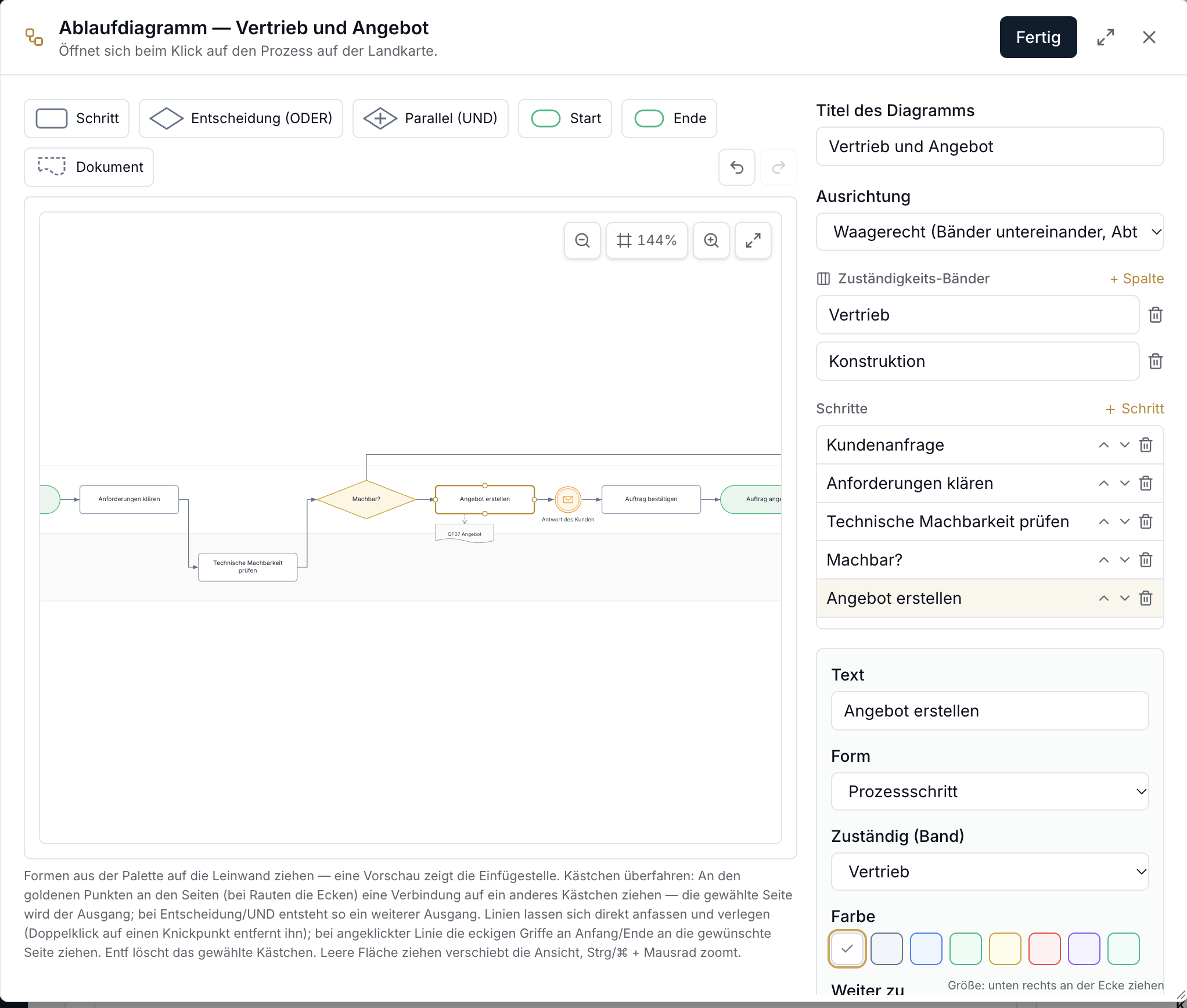Screen dimensions: 1187x1008
Task: Open the Form dropdown Prozessschritt
Action: (x=990, y=791)
